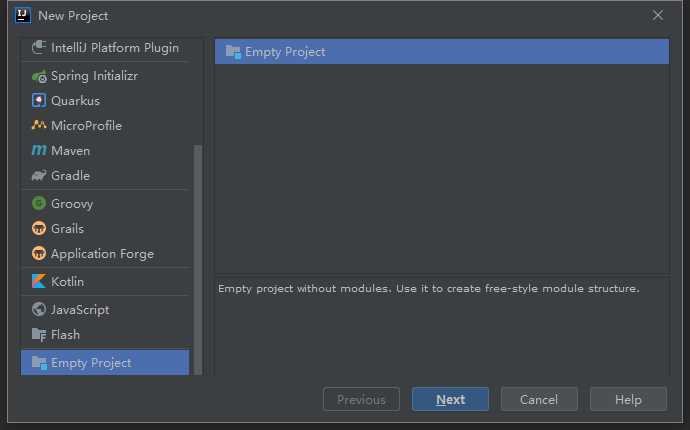Select Empty Project in left list

(x=90, y=363)
